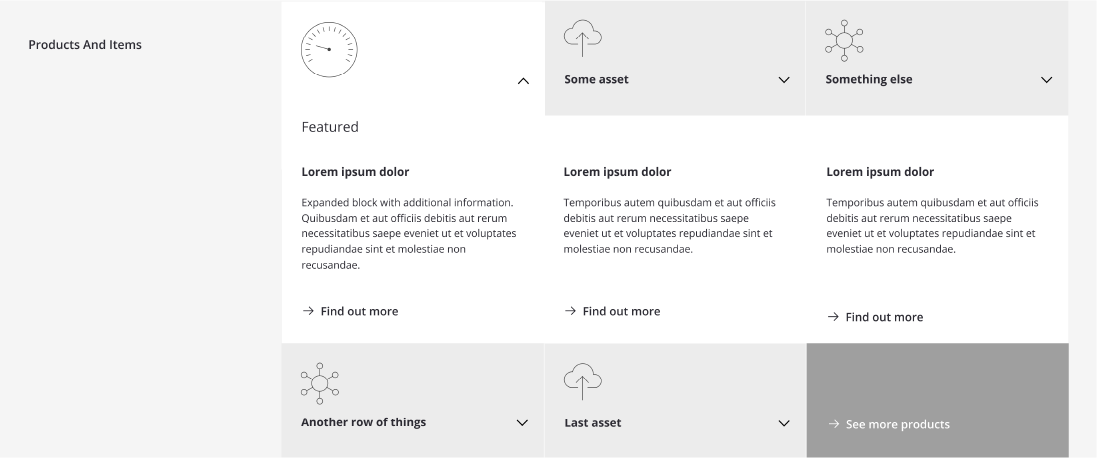
Task: Expand the Something else chevron
Action: [1047, 80]
